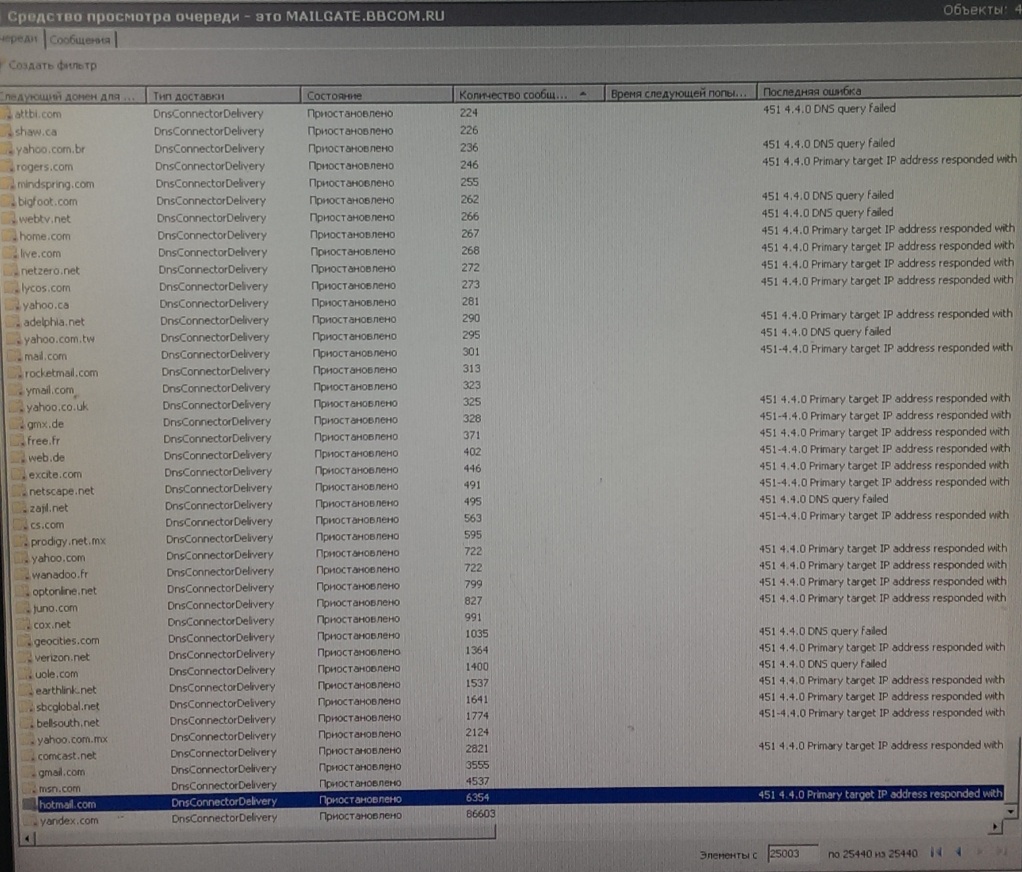Viewport: 1022px width, 872px height.
Task: Select the yahoo.co.uk queue row
Action: pyautogui.click(x=508, y=404)
